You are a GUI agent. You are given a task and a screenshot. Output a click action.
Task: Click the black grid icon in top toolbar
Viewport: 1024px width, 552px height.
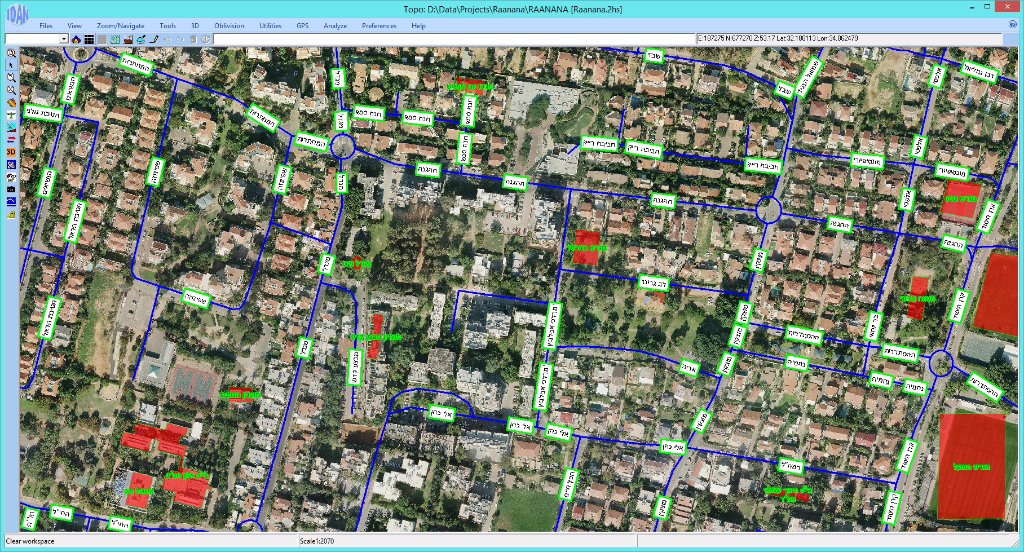[89, 39]
